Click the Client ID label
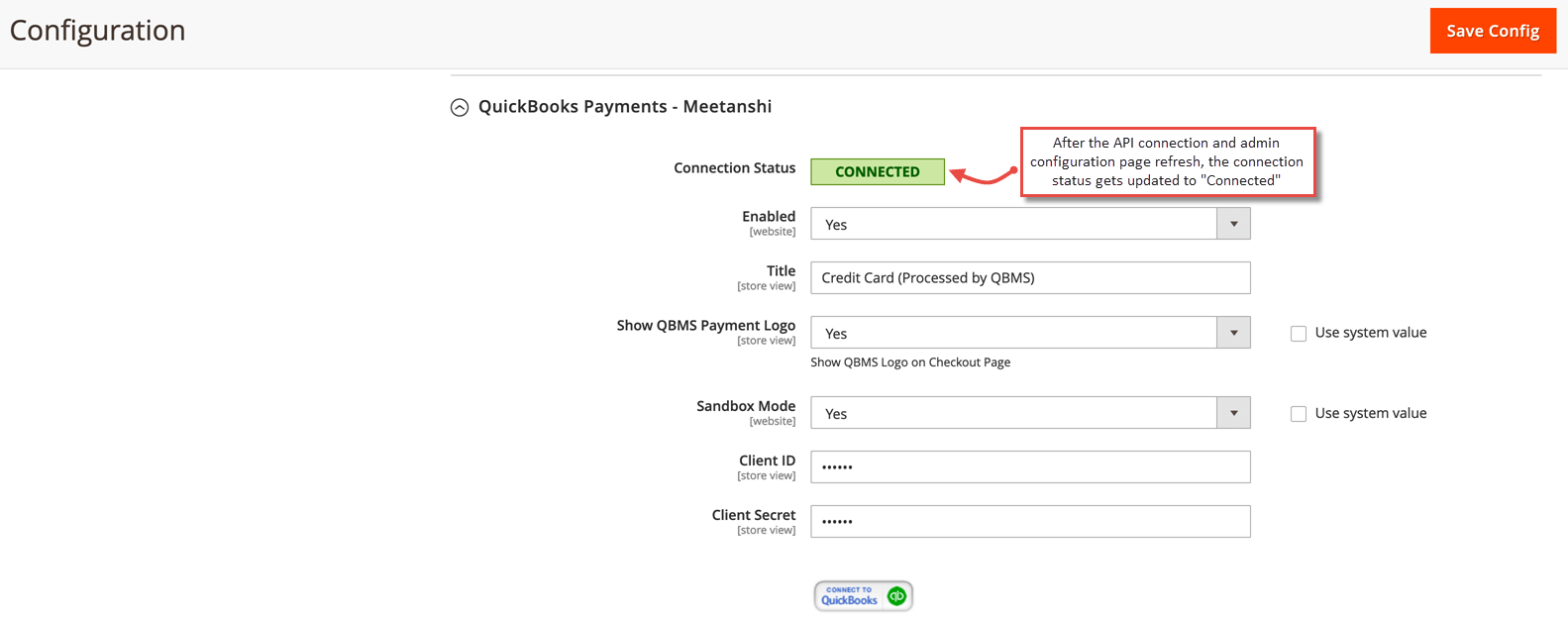This screenshot has width=1568, height=618. (x=767, y=461)
